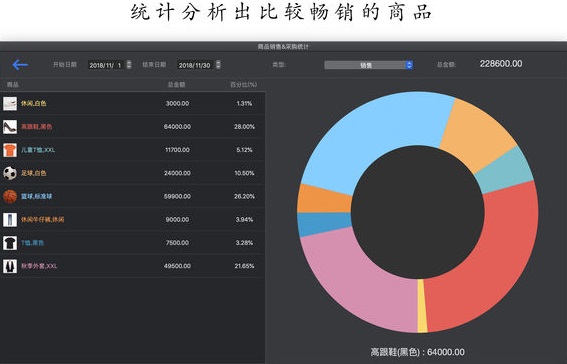This screenshot has width=567, height=364.
Task: Click the 10.50% percentage cell
Action: (x=244, y=173)
